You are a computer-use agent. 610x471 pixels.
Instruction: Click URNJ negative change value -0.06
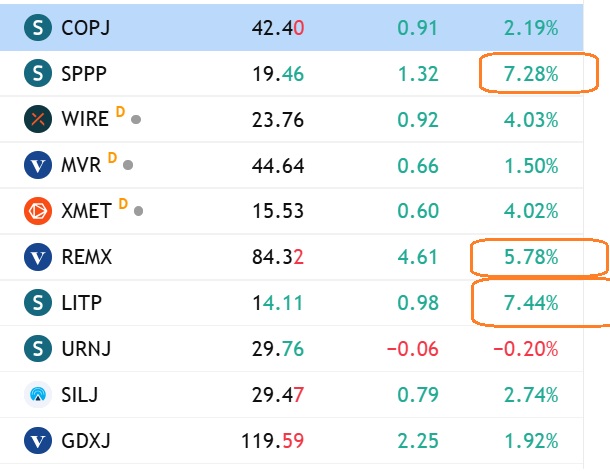413,349
